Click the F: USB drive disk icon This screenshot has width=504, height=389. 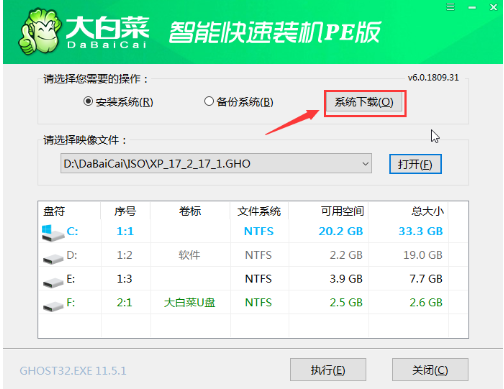tap(53, 305)
